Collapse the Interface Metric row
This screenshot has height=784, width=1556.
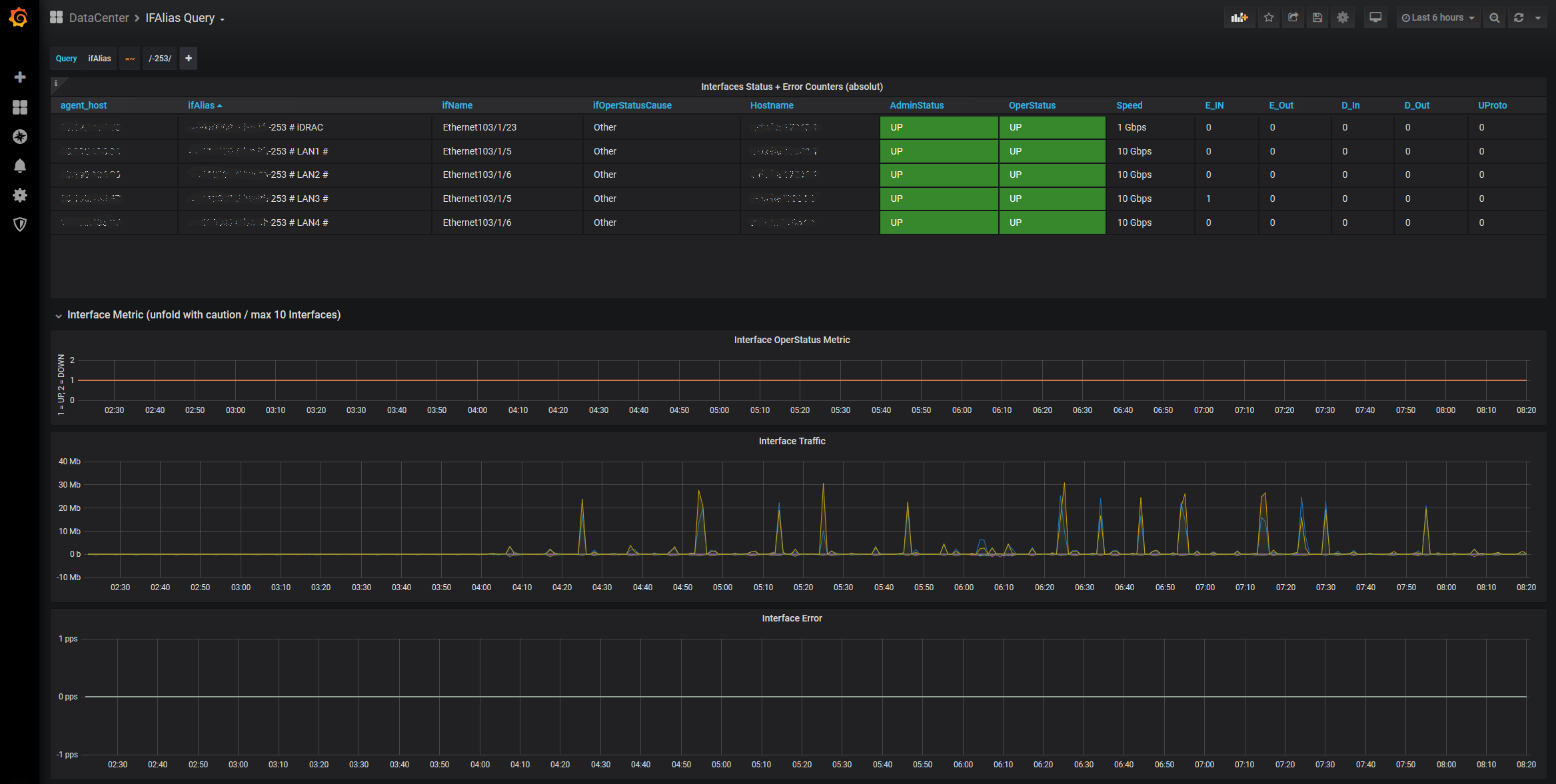[x=59, y=316]
